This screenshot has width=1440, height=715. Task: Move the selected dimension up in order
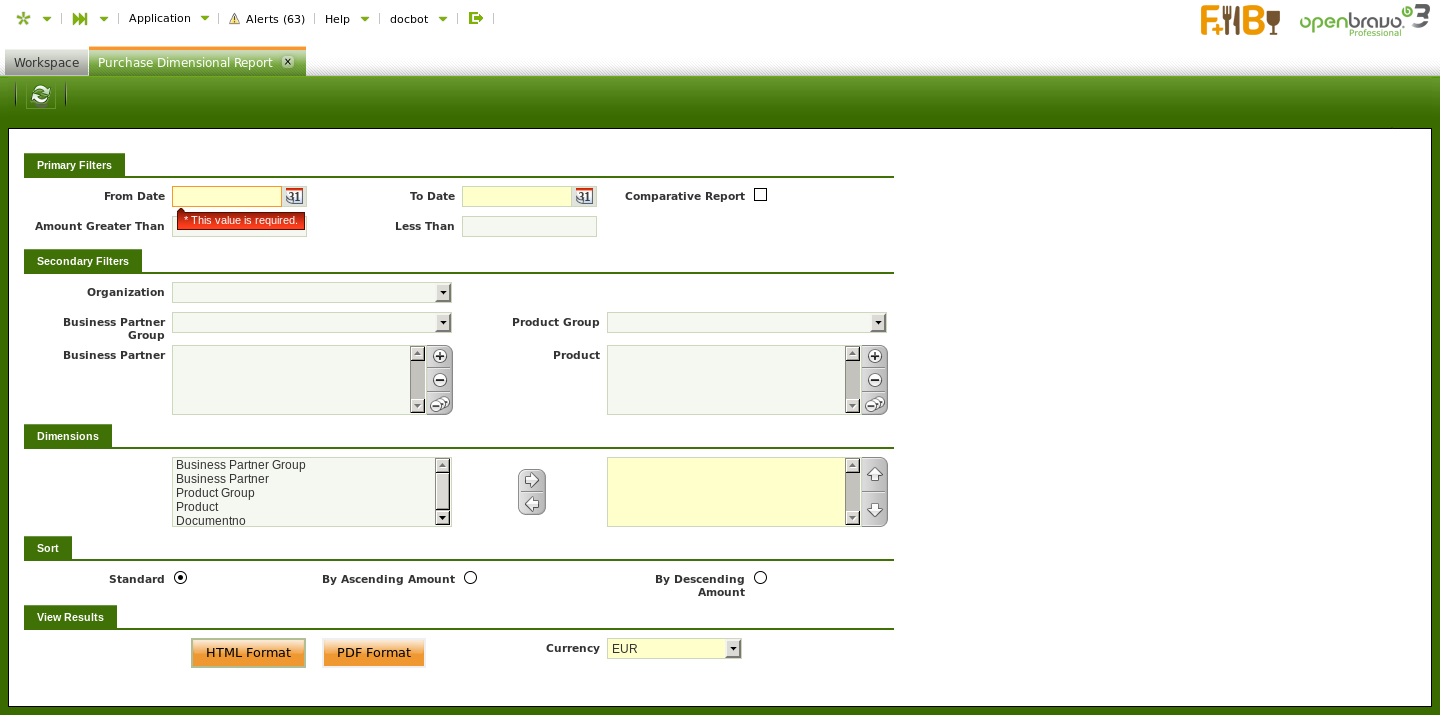point(874,475)
